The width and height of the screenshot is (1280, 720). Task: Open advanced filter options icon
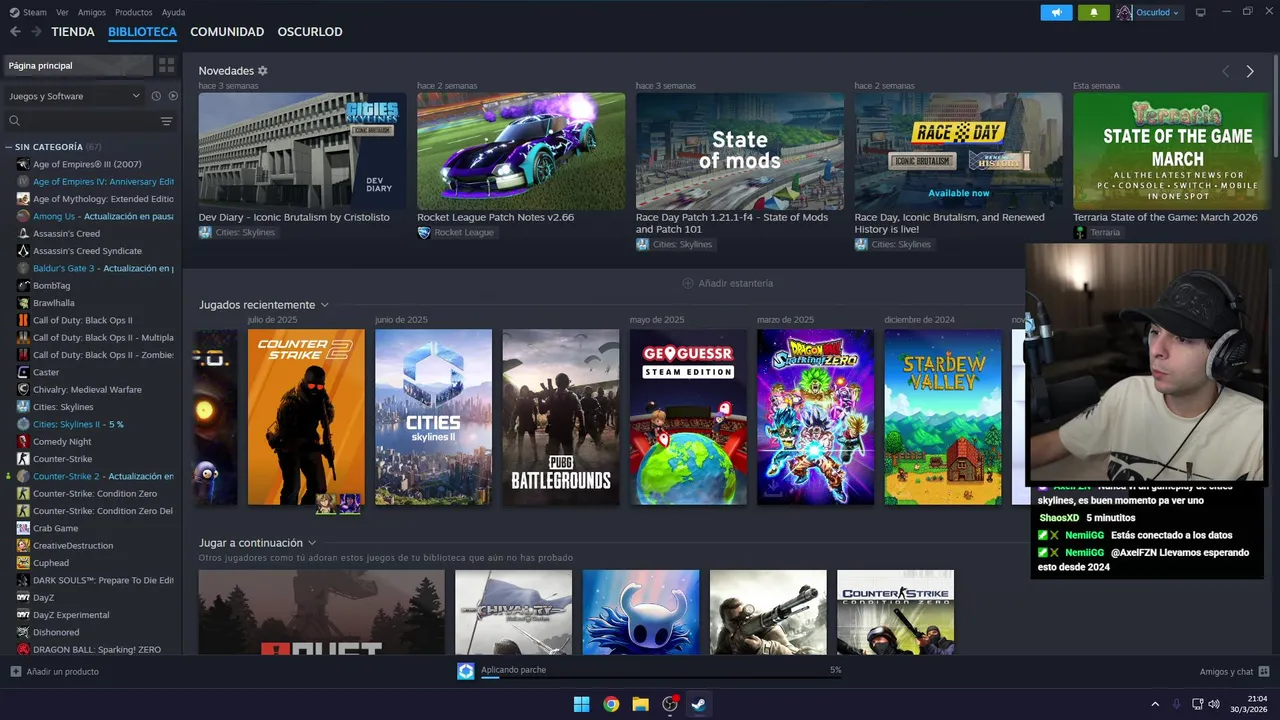[x=167, y=121]
